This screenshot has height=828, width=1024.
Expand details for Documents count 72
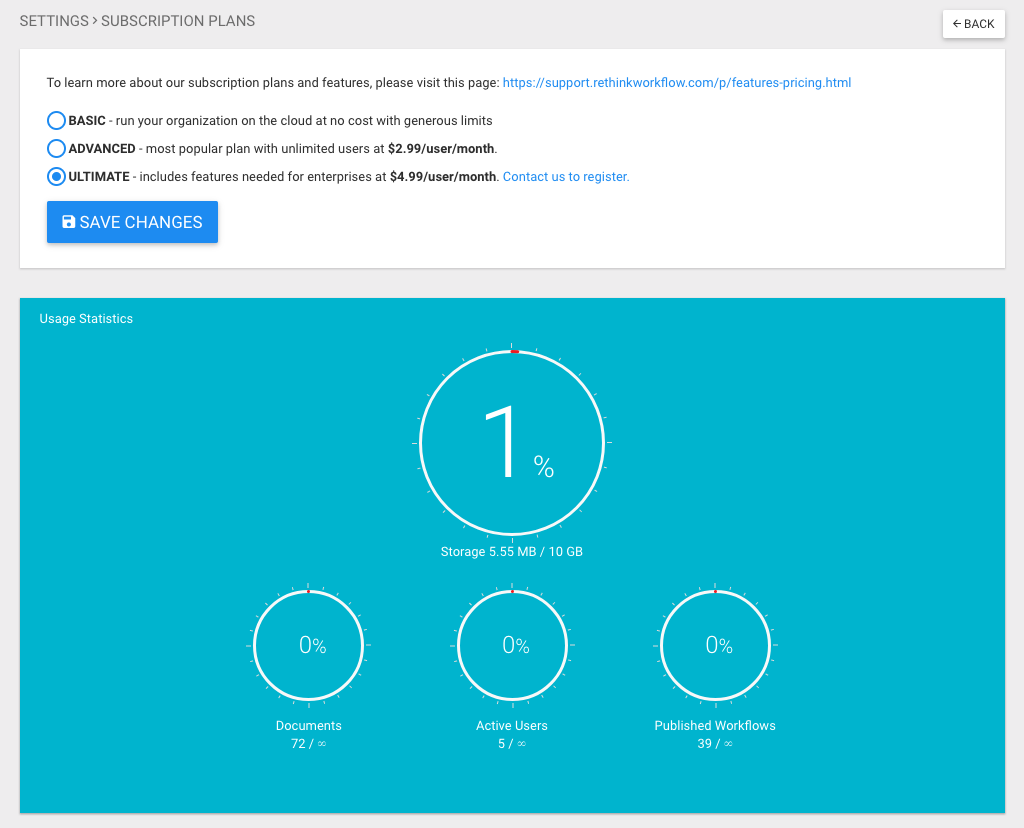308,743
